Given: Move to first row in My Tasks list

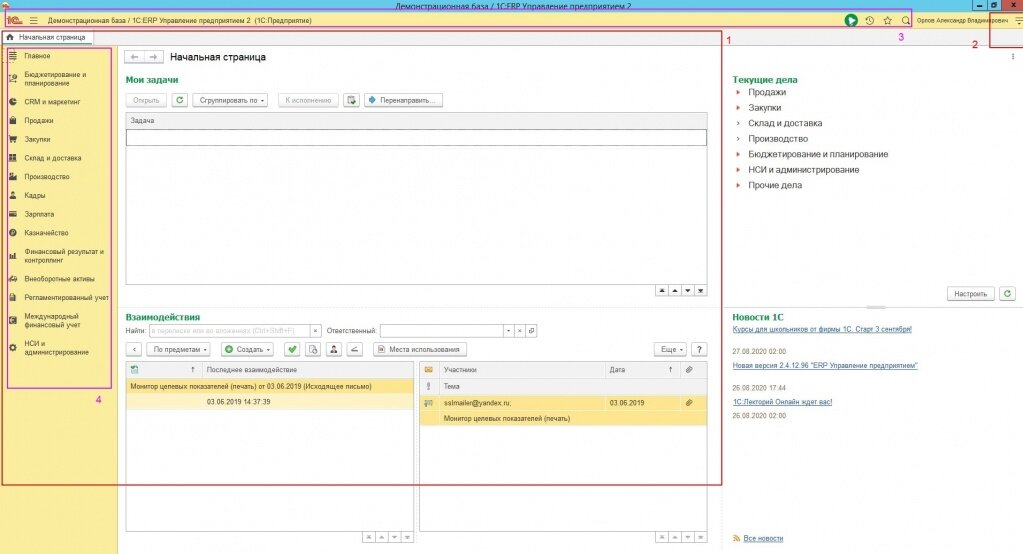Looking at the screenshot, I should 662,291.
